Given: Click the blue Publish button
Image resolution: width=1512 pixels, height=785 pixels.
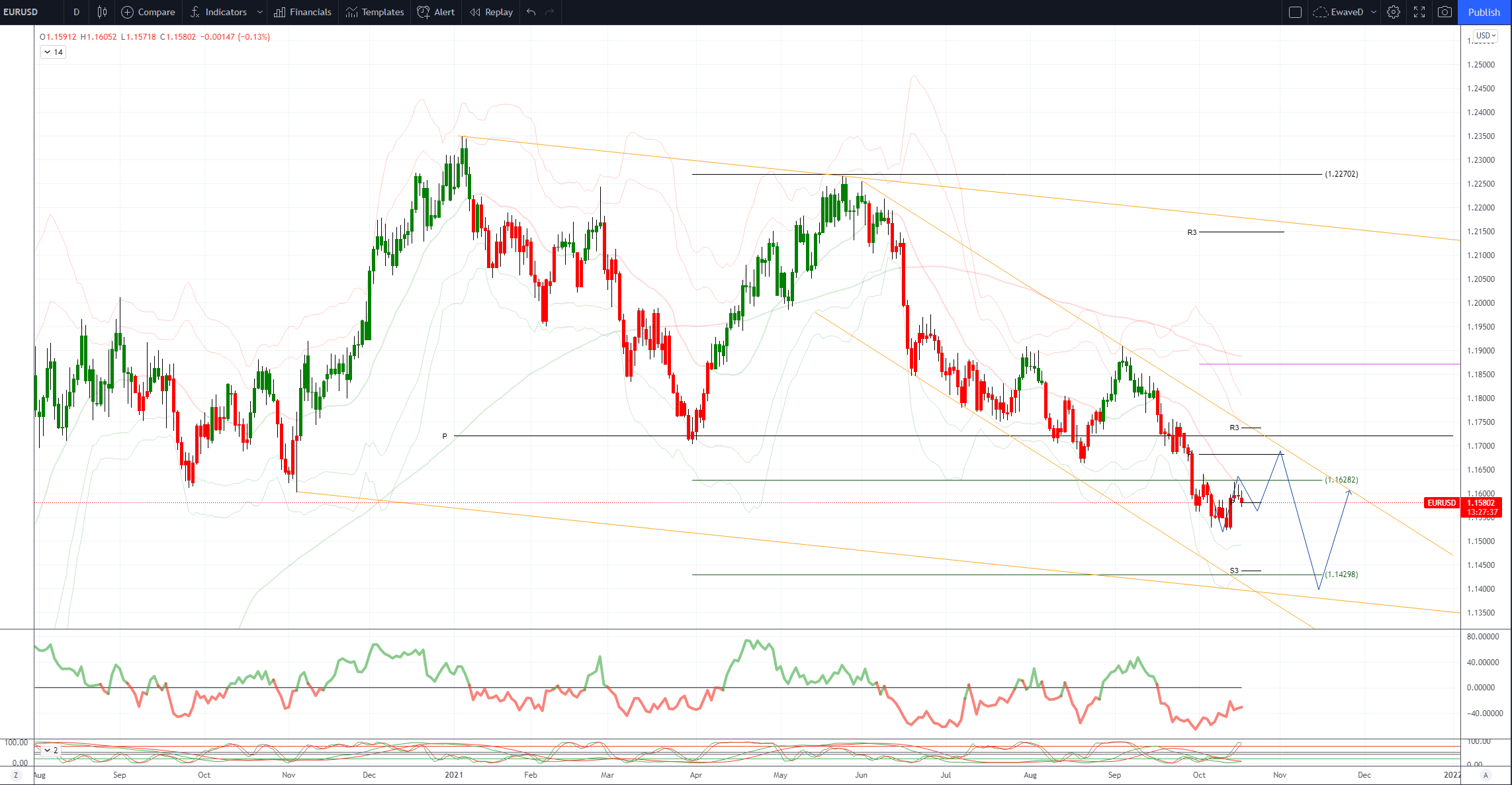Looking at the screenshot, I should pos(1484,12).
